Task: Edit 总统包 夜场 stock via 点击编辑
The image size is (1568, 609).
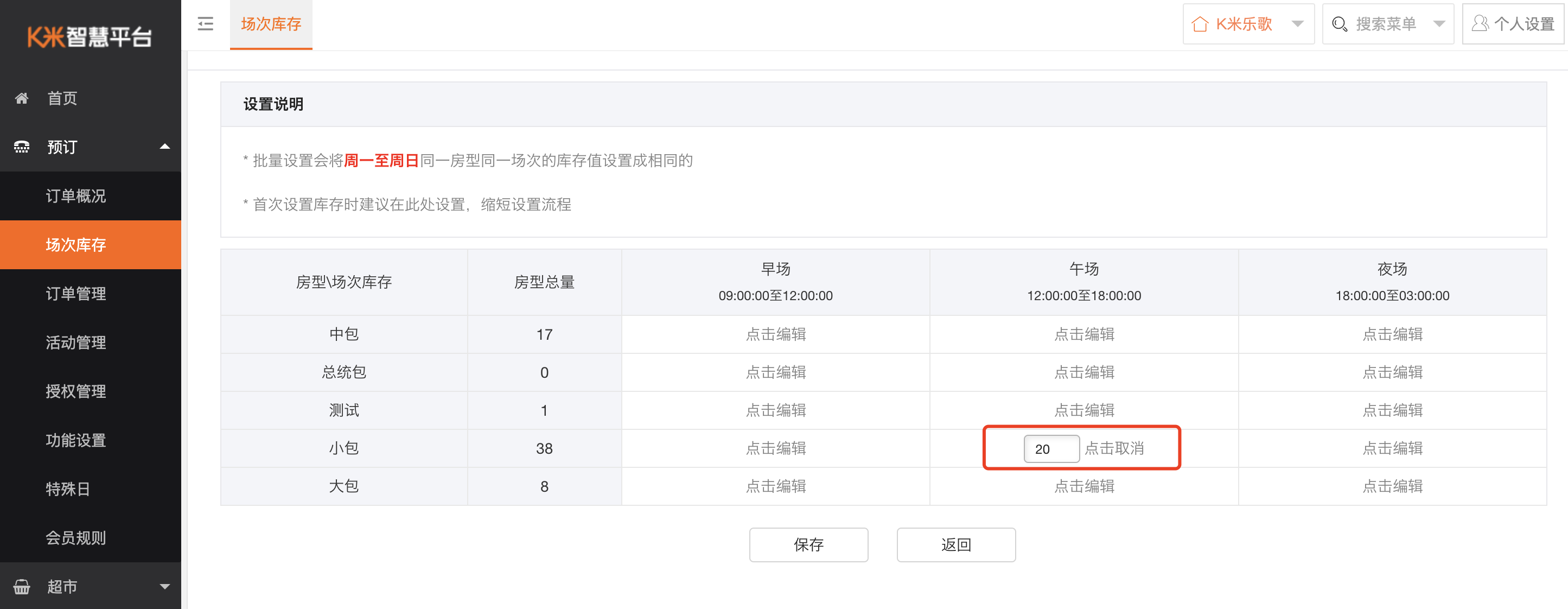Action: tap(1392, 372)
